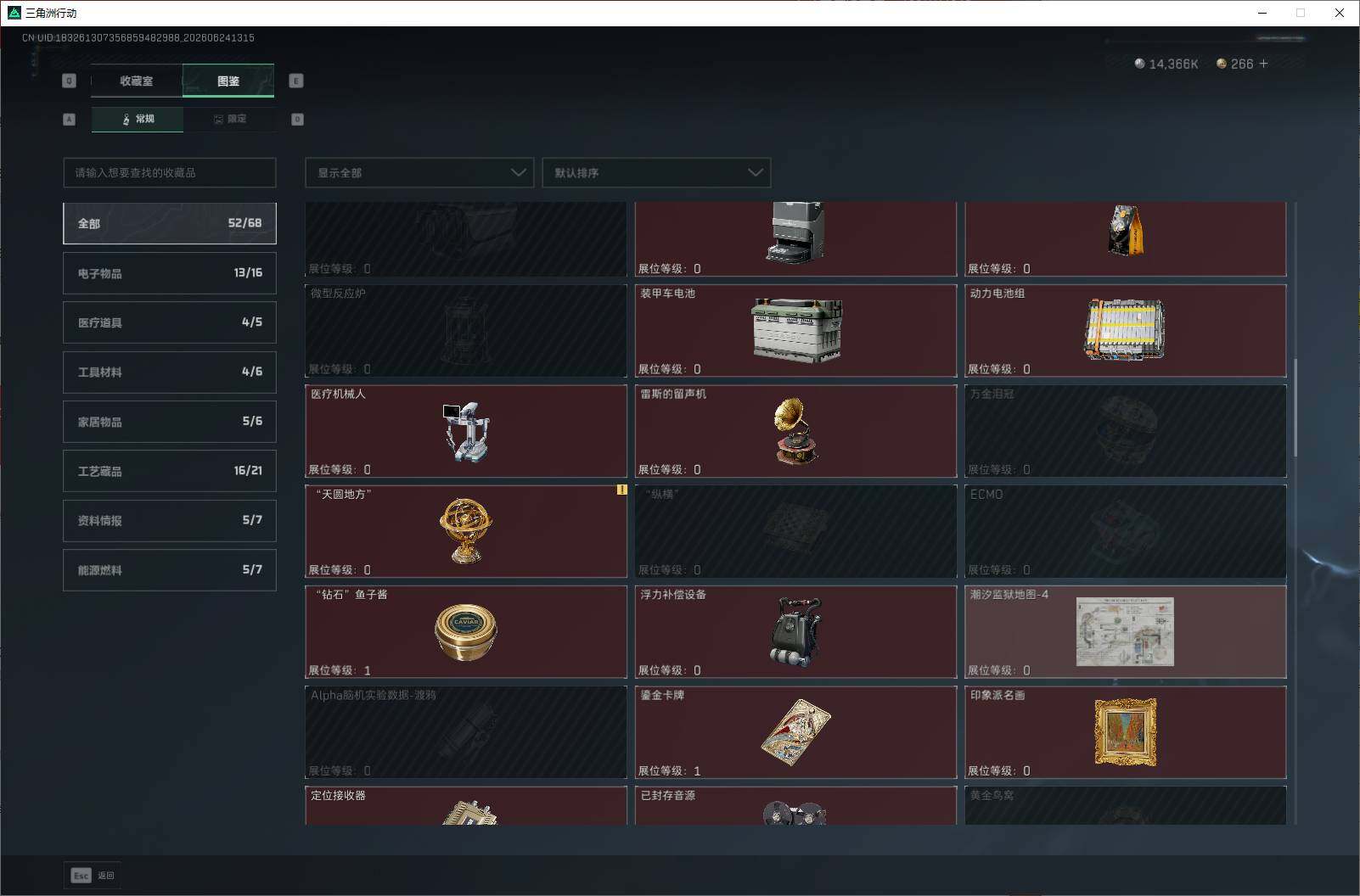Switch to the 限定 sub-tab
Image resolution: width=1360 pixels, height=896 pixels.
(229, 119)
